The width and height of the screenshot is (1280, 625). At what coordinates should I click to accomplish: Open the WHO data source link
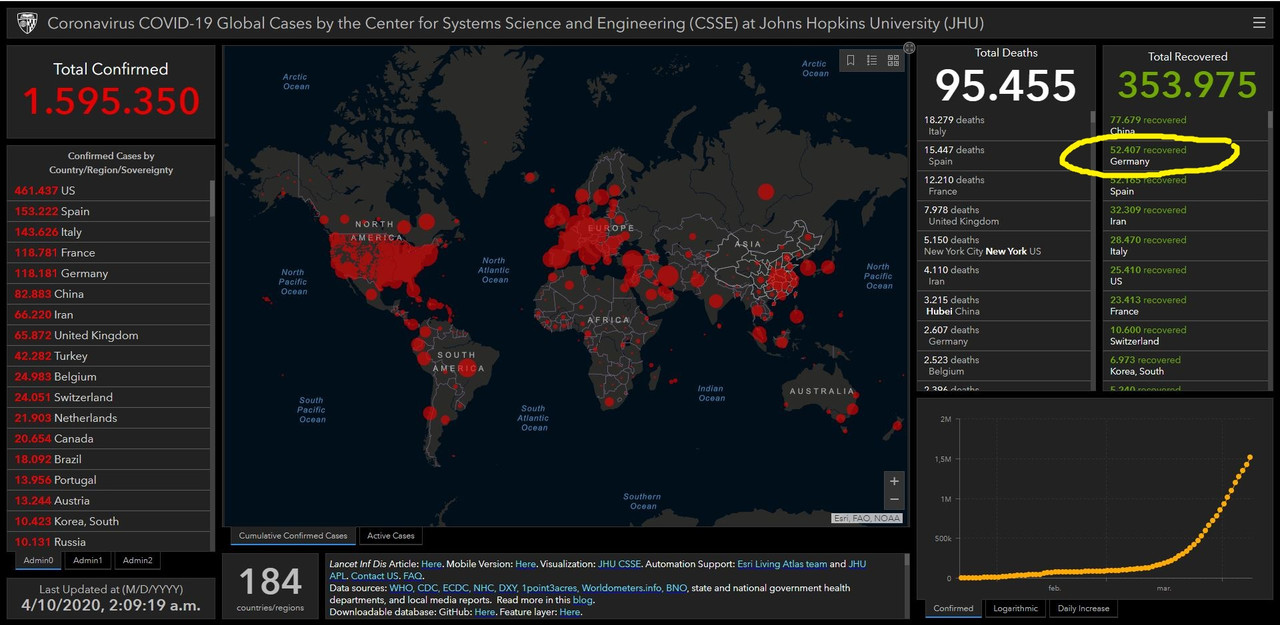403,588
